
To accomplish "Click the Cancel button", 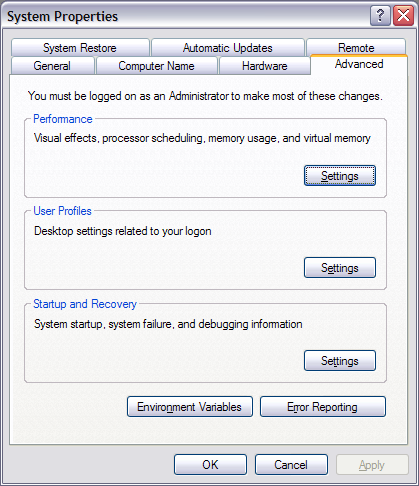I will [291, 465].
